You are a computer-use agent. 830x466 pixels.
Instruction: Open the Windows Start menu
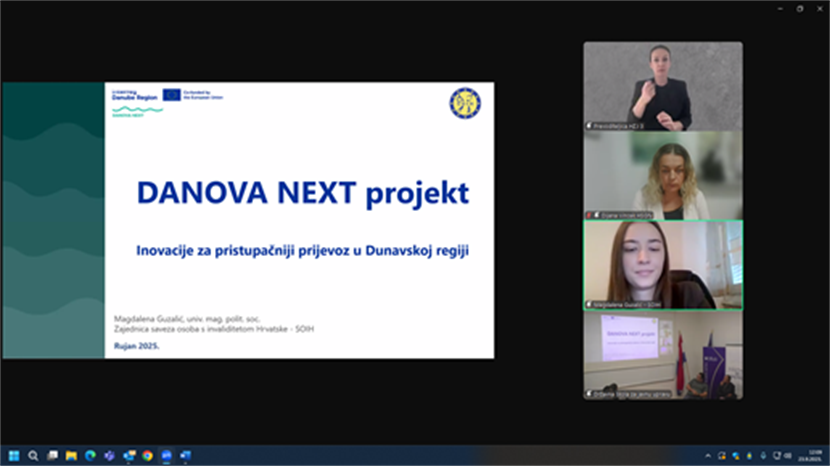point(14,456)
